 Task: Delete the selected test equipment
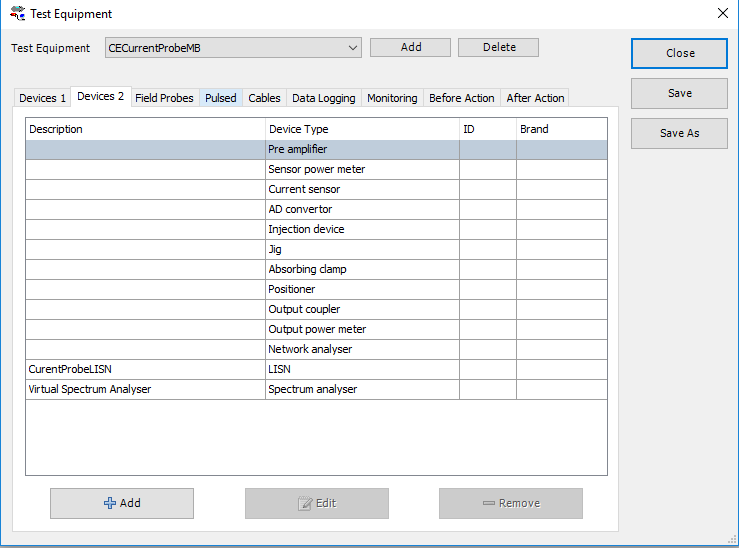(x=498, y=47)
